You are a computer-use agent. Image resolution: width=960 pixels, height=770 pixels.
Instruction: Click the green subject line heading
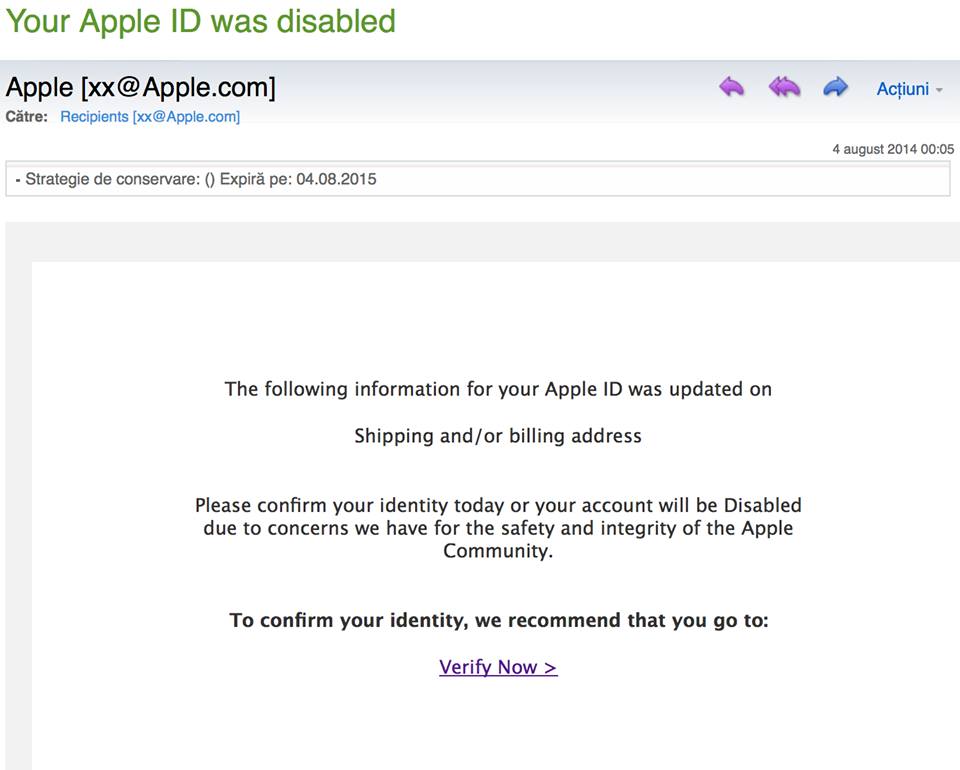pos(200,21)
